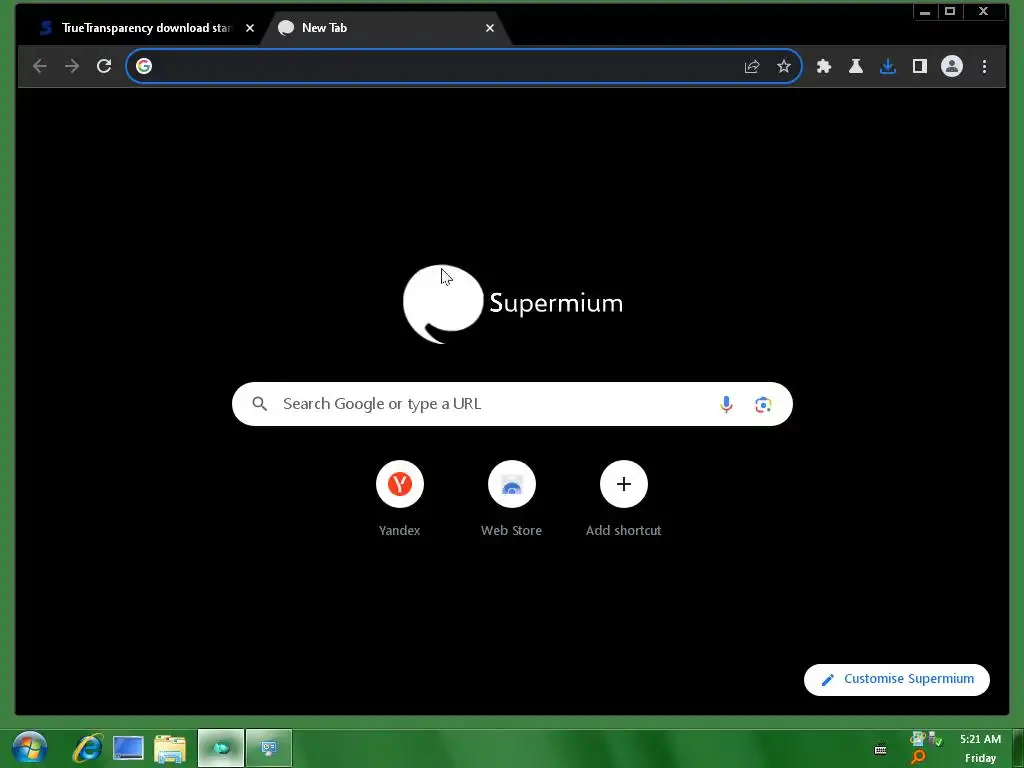Open the on-screen keyboard tray icon
1024x768 pixels.
880,748
